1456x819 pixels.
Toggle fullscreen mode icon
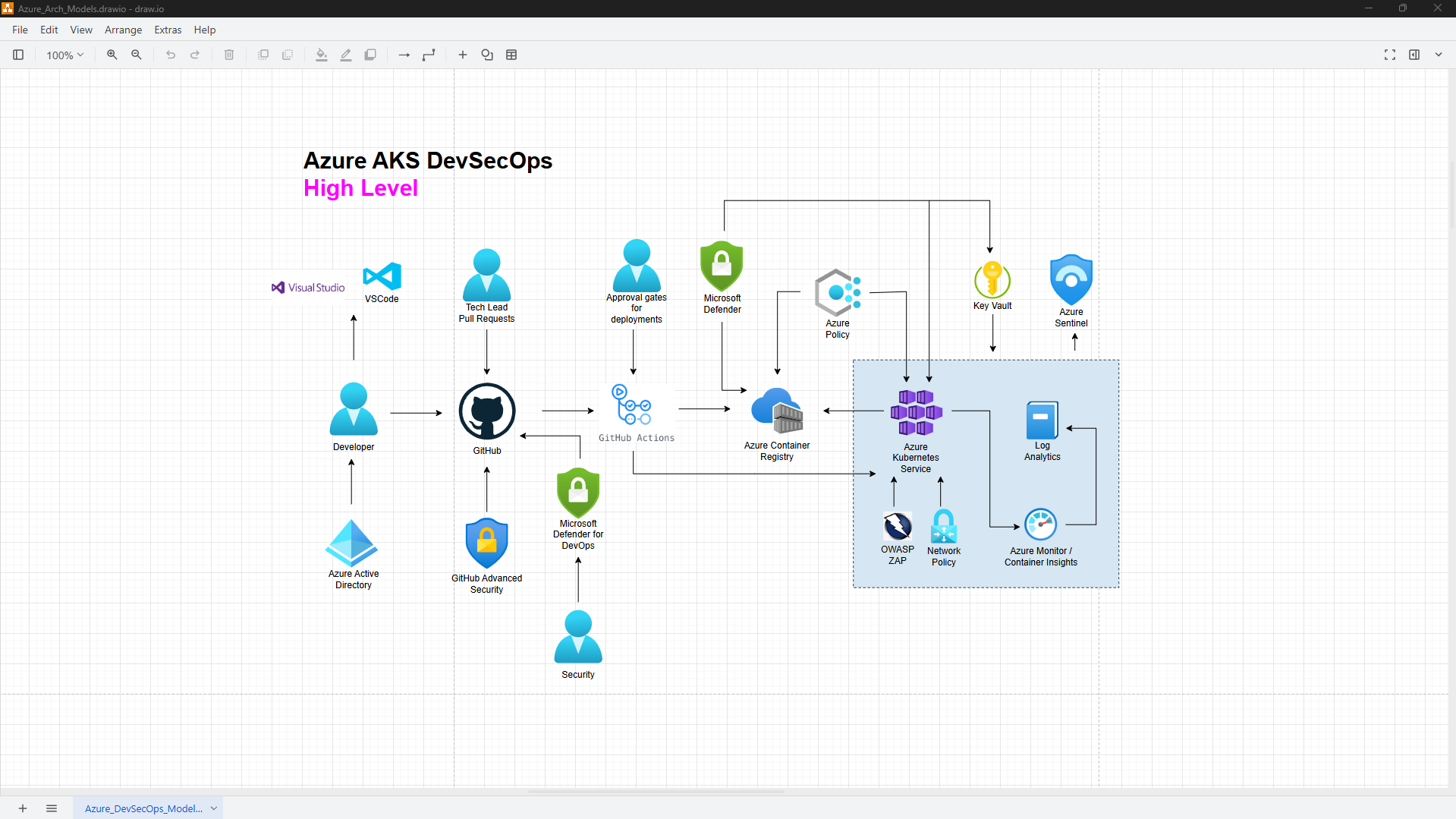pyautogui.click(x=1390, y=55)
